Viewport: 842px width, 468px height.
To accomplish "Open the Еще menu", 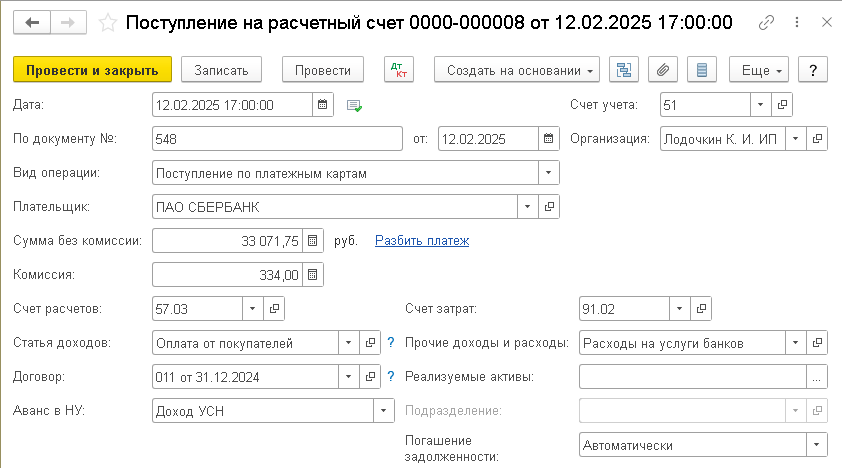I will pyautogui.click(x=759, y=70).
